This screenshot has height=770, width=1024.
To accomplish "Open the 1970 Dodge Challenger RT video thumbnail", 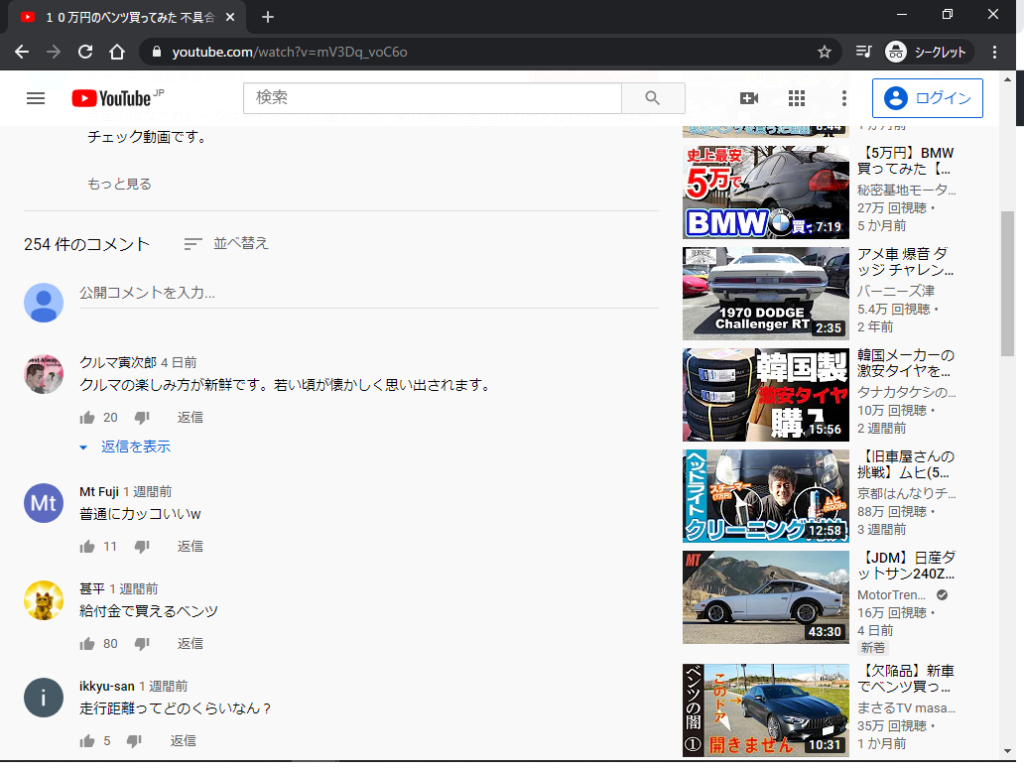I will (765, 294).
